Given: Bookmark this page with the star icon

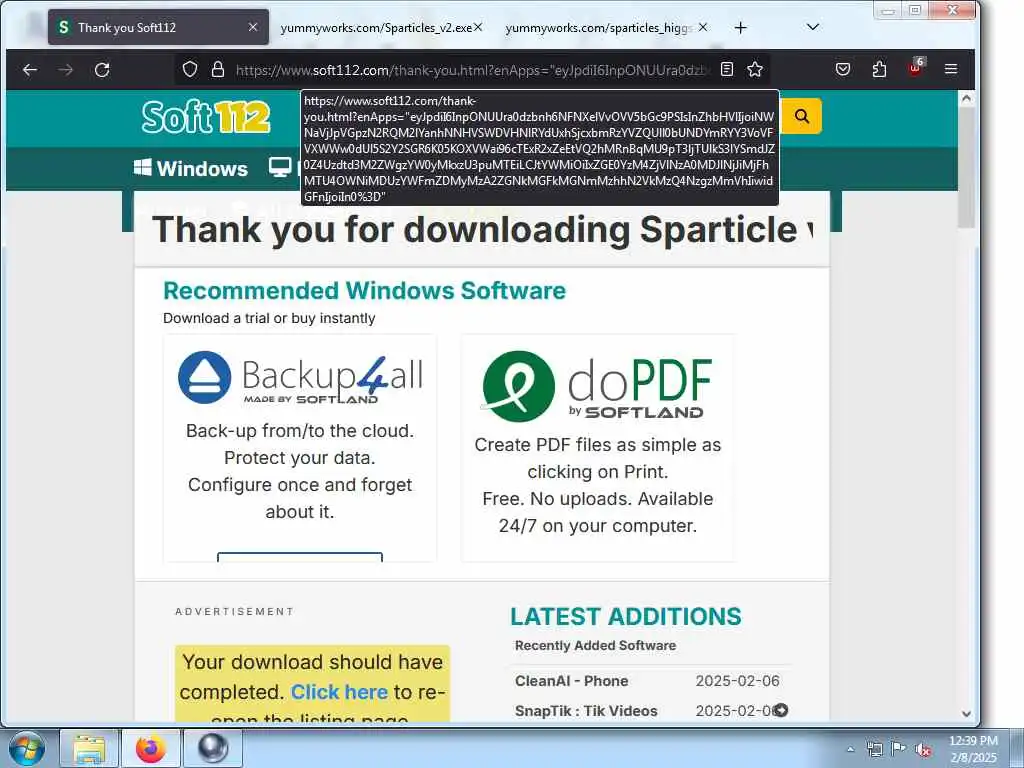Looking at the screenshot, I should point(755,69).
